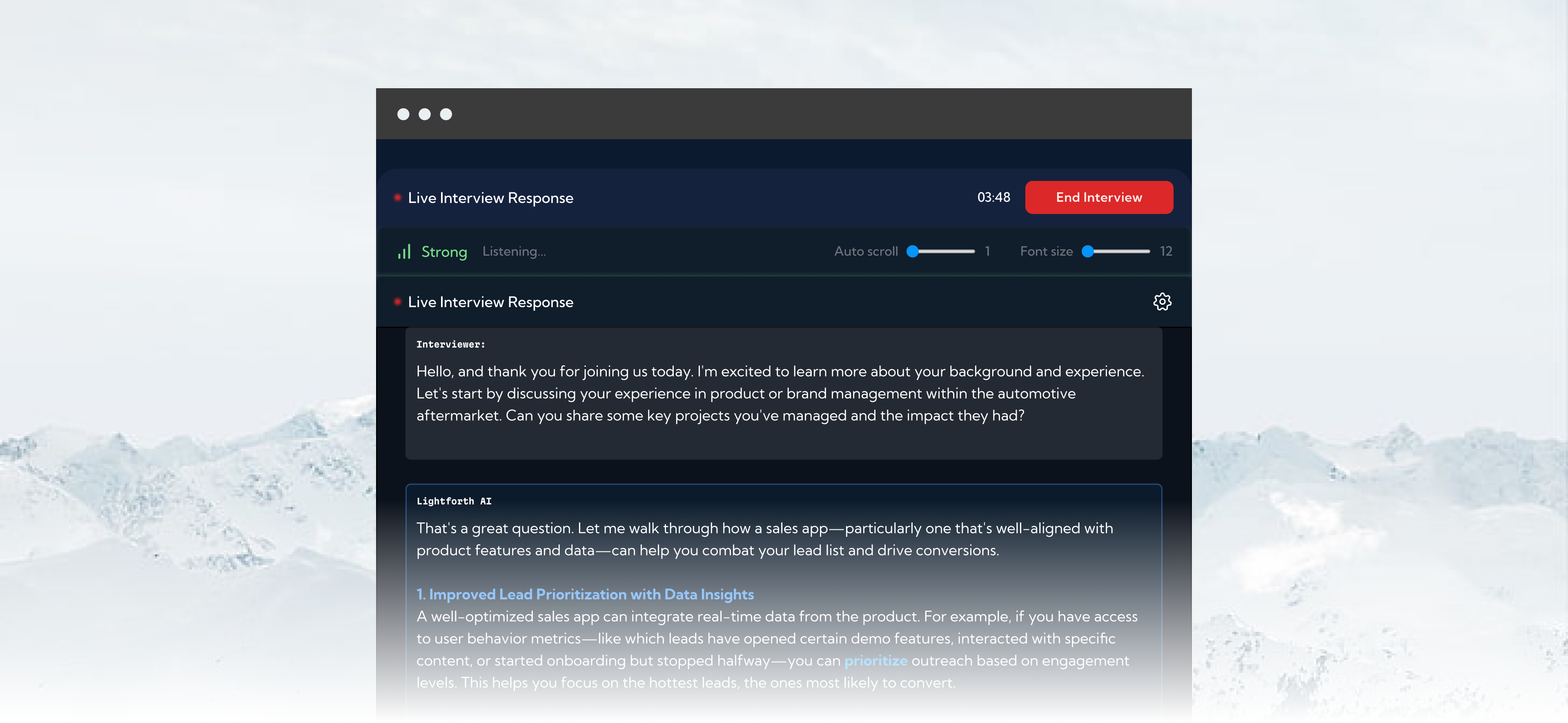1568x723 pixels.
Task: Click the Font size value 12
Action: tap(1166, 252)
